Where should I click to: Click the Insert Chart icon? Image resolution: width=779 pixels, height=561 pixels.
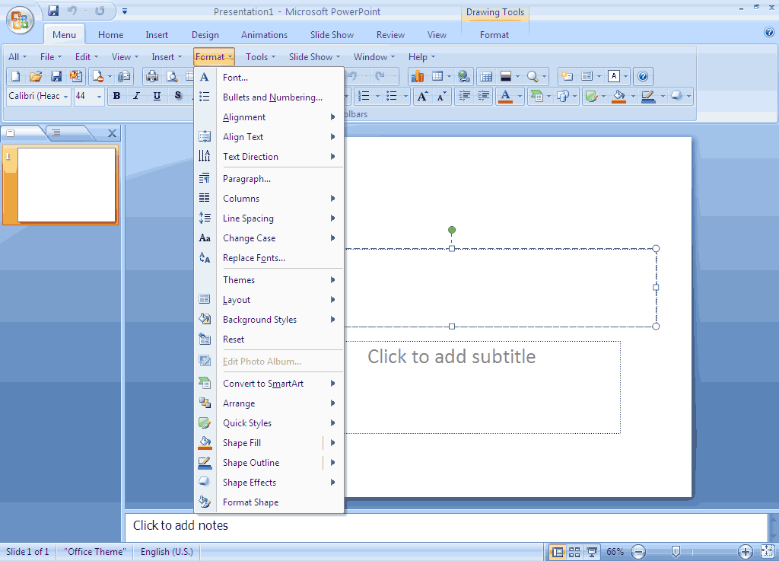coord(417,77)
